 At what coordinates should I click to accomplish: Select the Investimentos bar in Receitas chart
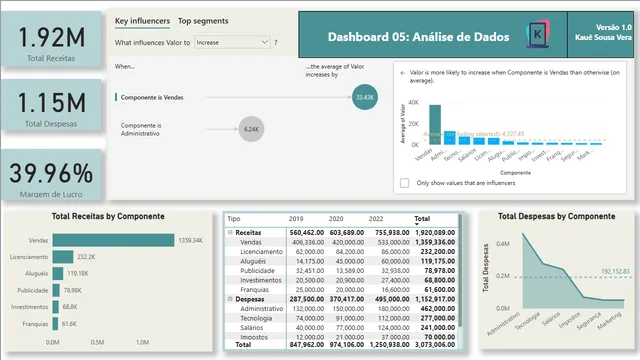tap(56, 307)
